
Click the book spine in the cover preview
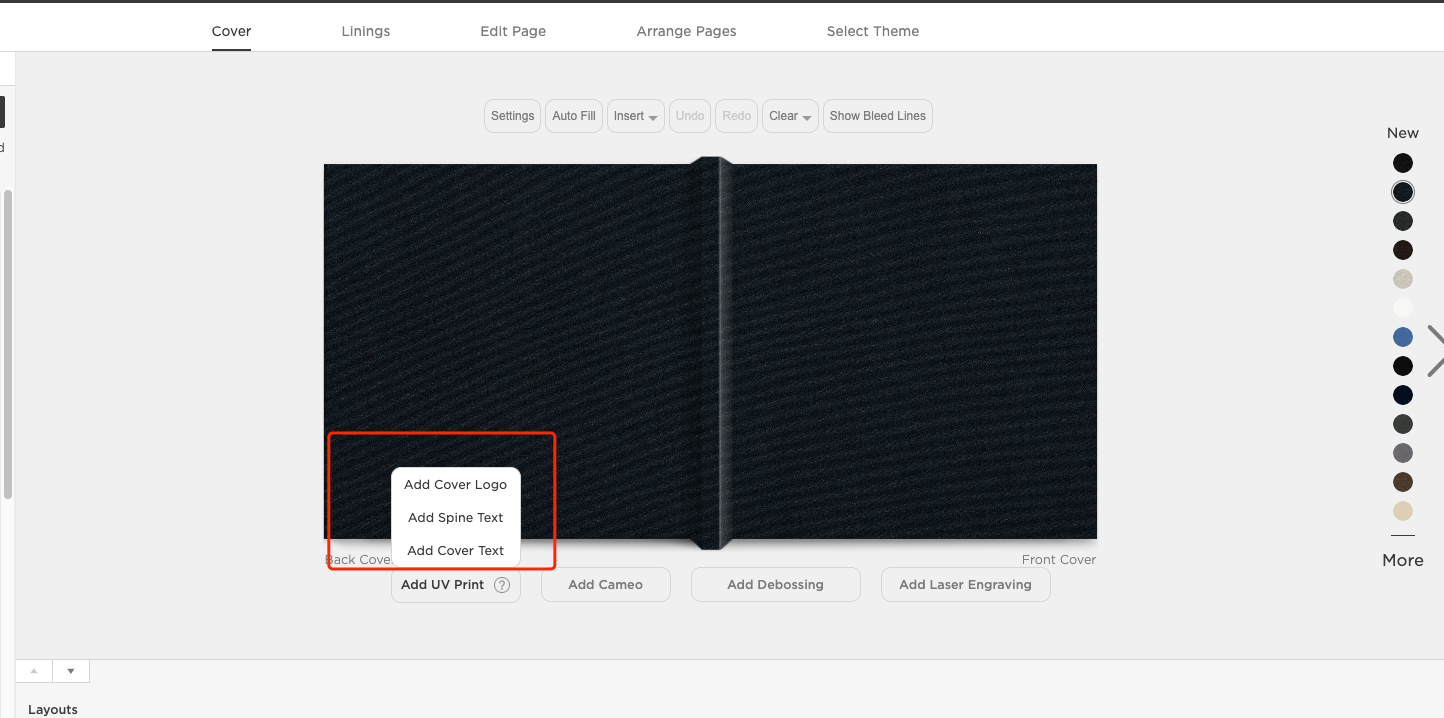(711, 352)
